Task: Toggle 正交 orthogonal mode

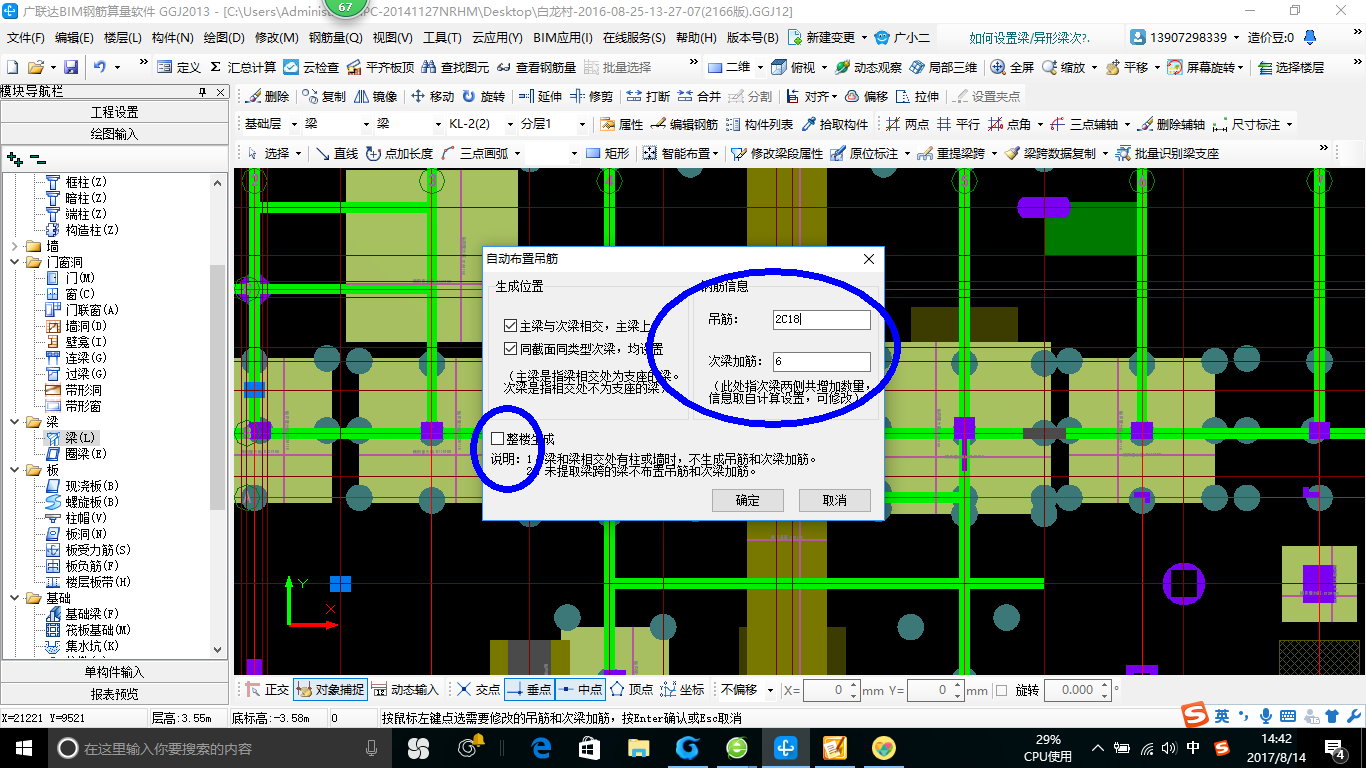Action: [266, 689]
